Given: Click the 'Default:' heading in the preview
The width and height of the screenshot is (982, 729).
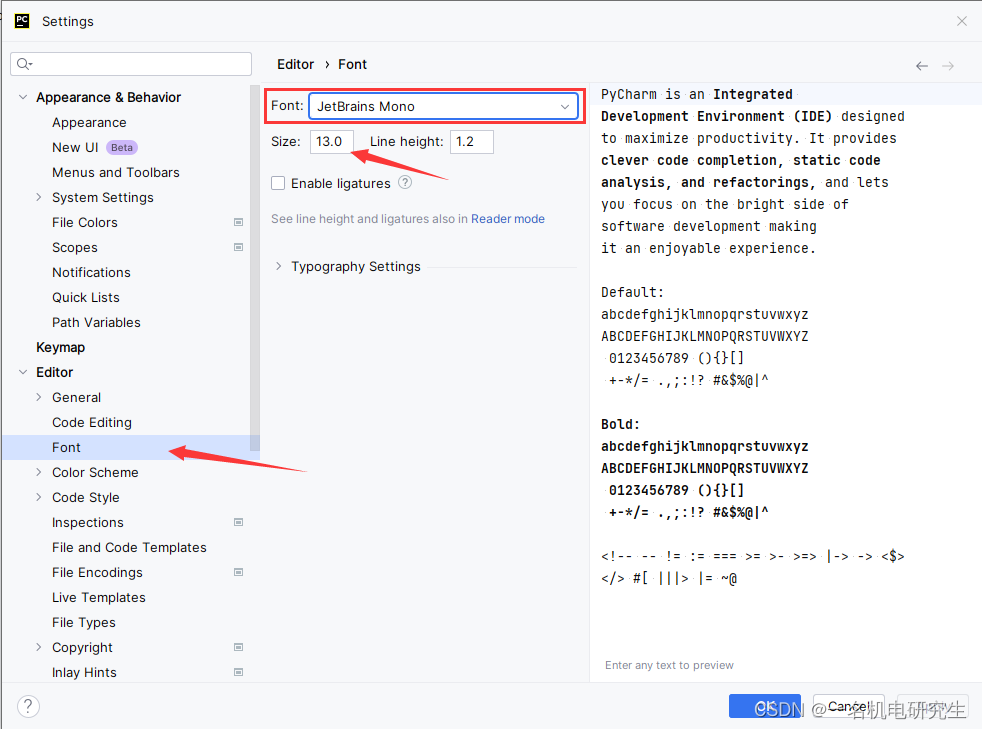Looking at the screenshot, I should coord(632,292).
